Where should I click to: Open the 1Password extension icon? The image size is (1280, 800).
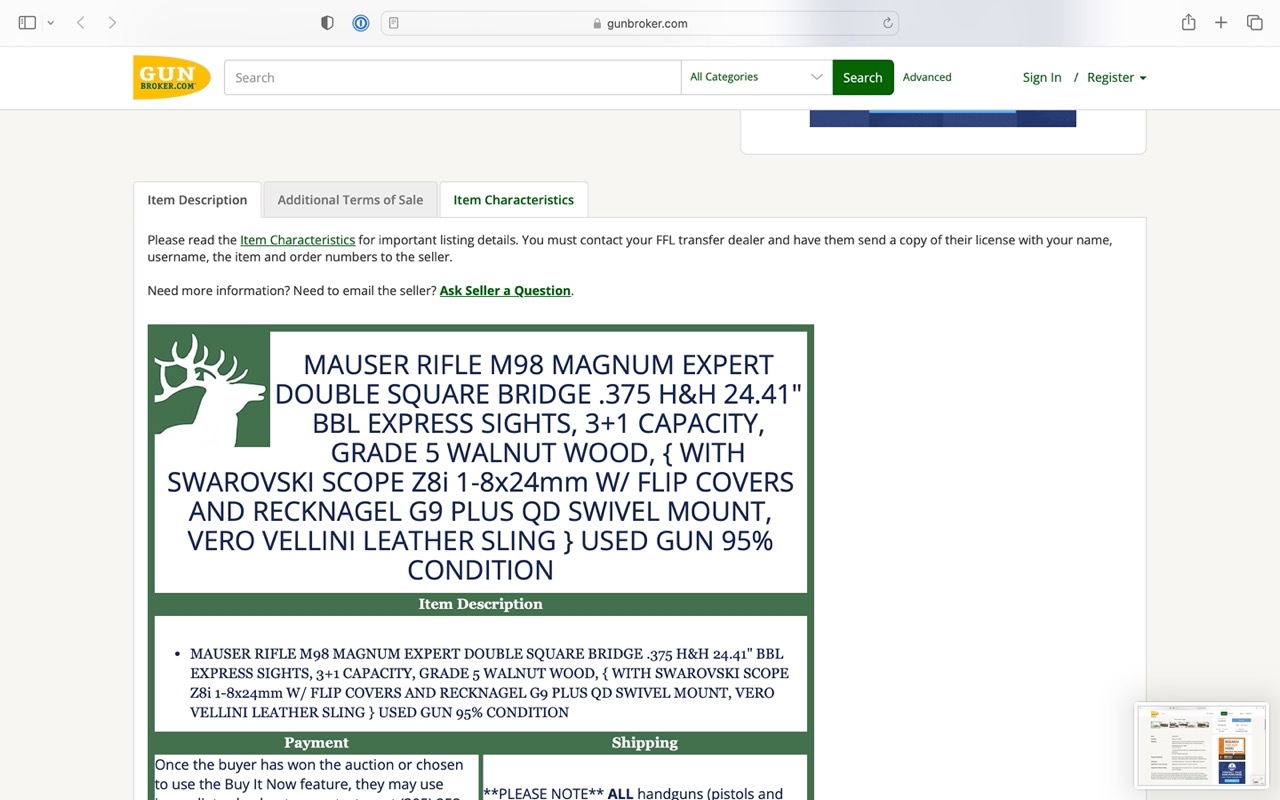361,23
